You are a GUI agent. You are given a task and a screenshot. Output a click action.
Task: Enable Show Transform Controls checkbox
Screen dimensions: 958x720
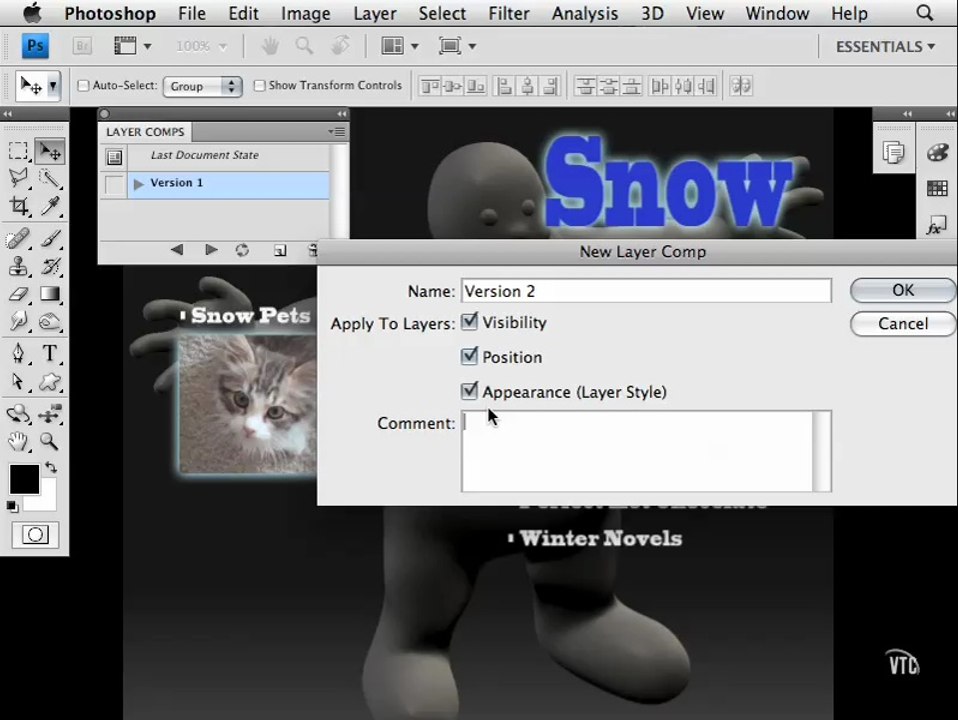(259, 86)
